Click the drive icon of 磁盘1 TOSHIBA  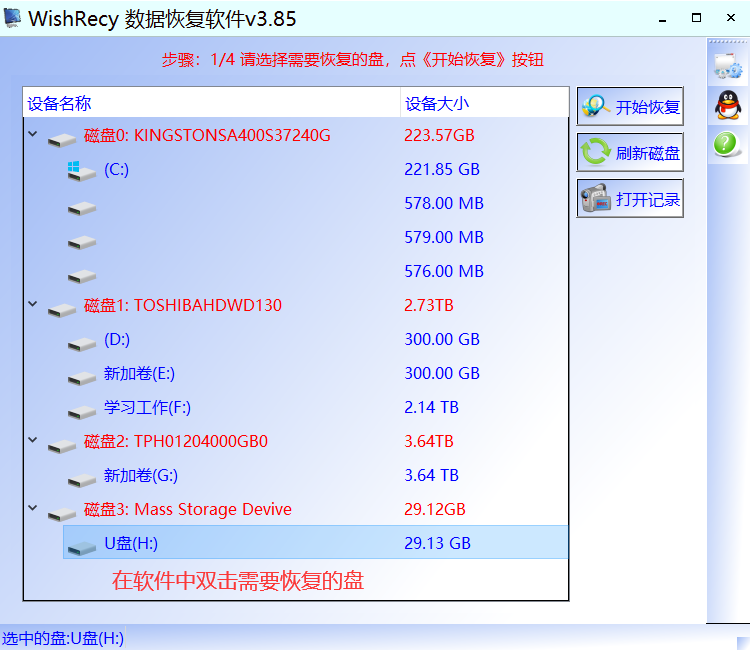[x=62, y=310]
